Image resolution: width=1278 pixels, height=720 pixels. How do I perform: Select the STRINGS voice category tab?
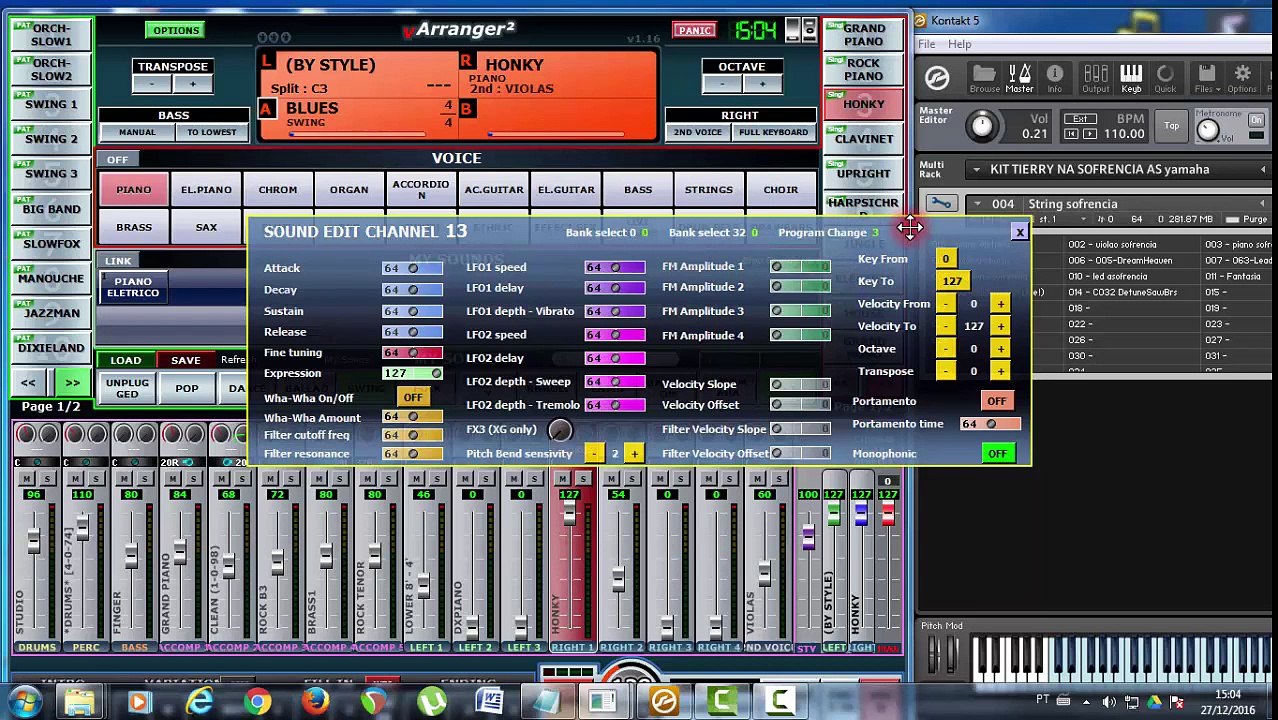pos(709,190)
